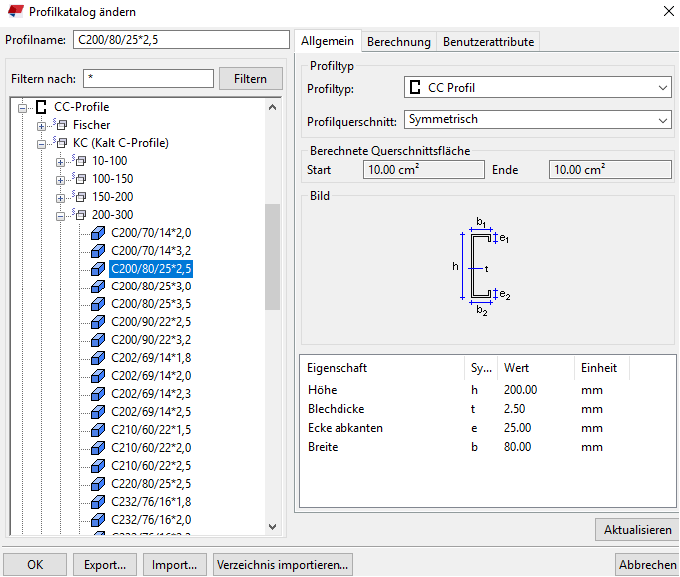Screen dimensions: 680x577
Task: Click the profile icon beside C210/60/22*1,5
Action: (x=98, y=429)
